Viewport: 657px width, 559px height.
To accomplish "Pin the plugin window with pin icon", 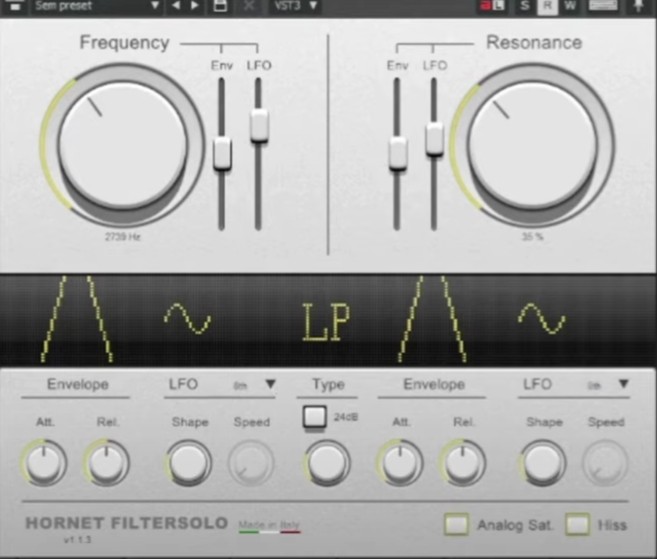I will [x=639, y=5].
